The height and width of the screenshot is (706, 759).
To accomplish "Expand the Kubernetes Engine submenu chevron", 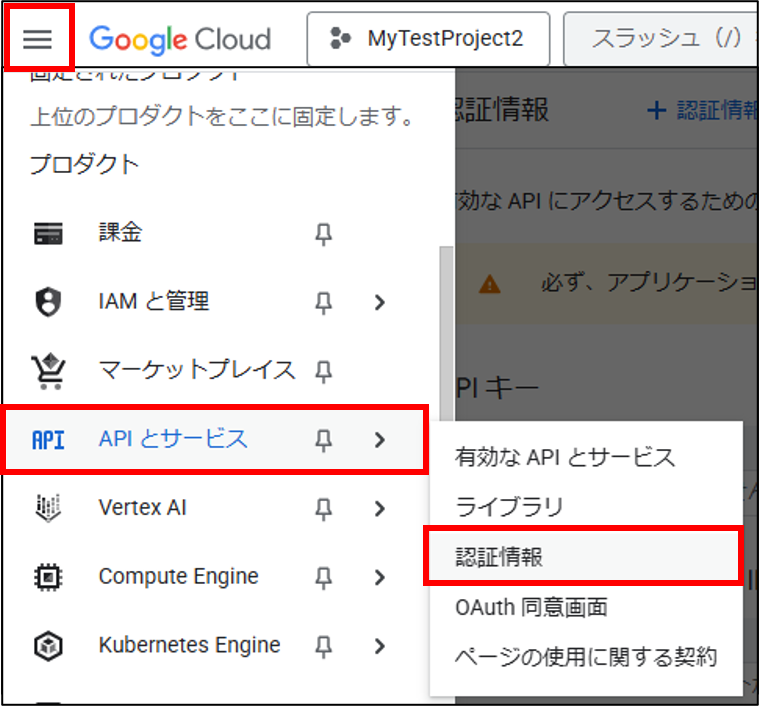I will click(x=380, y=646).
